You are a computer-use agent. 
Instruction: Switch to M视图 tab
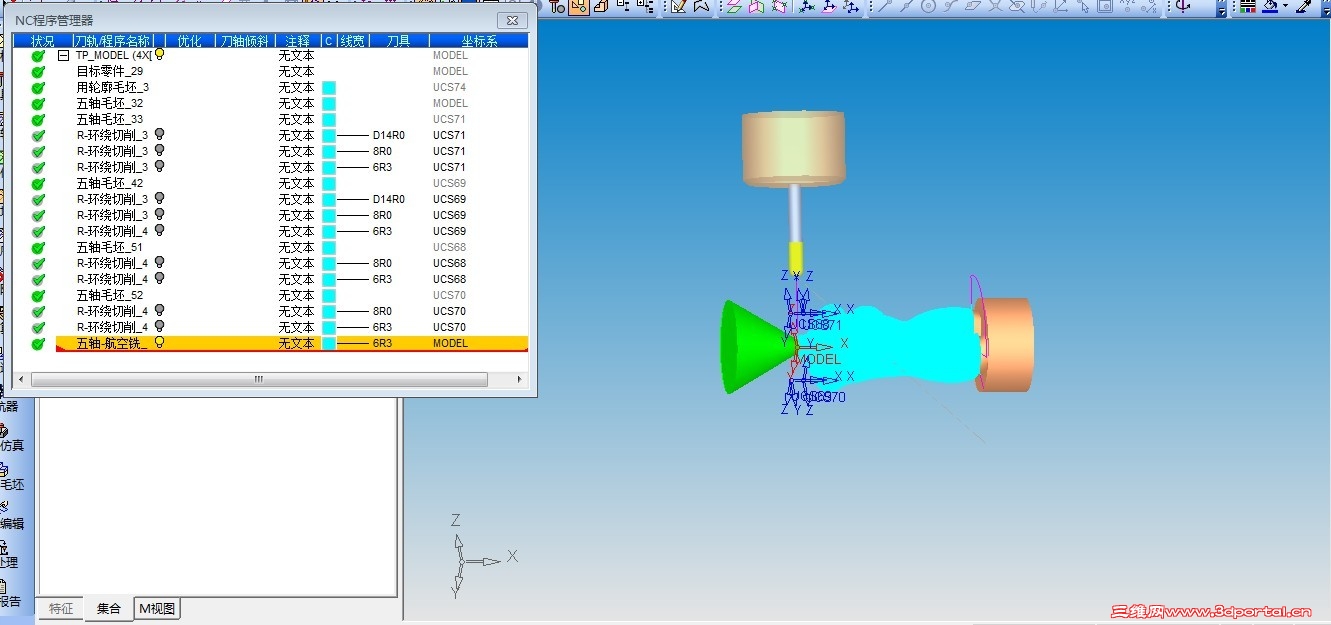157,608
